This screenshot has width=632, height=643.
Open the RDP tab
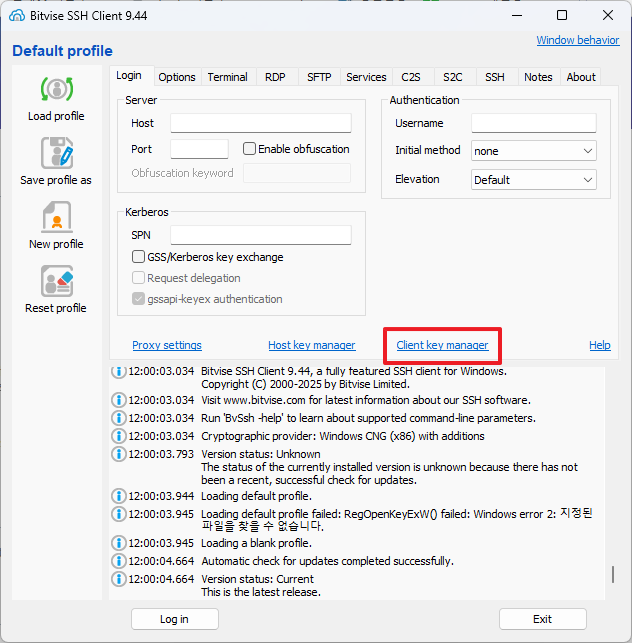tap(275, 77)
